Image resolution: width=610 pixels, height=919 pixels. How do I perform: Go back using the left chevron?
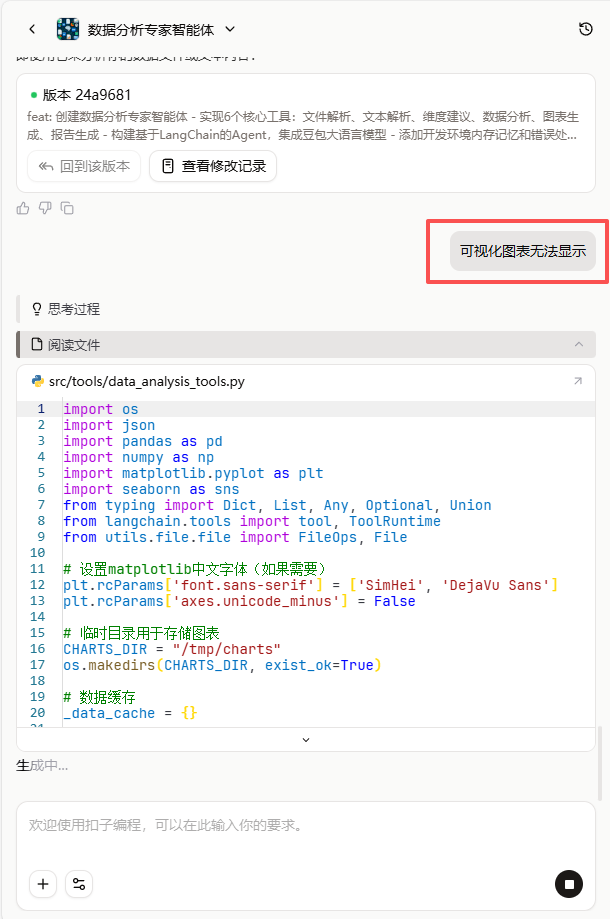coord(32,29)
